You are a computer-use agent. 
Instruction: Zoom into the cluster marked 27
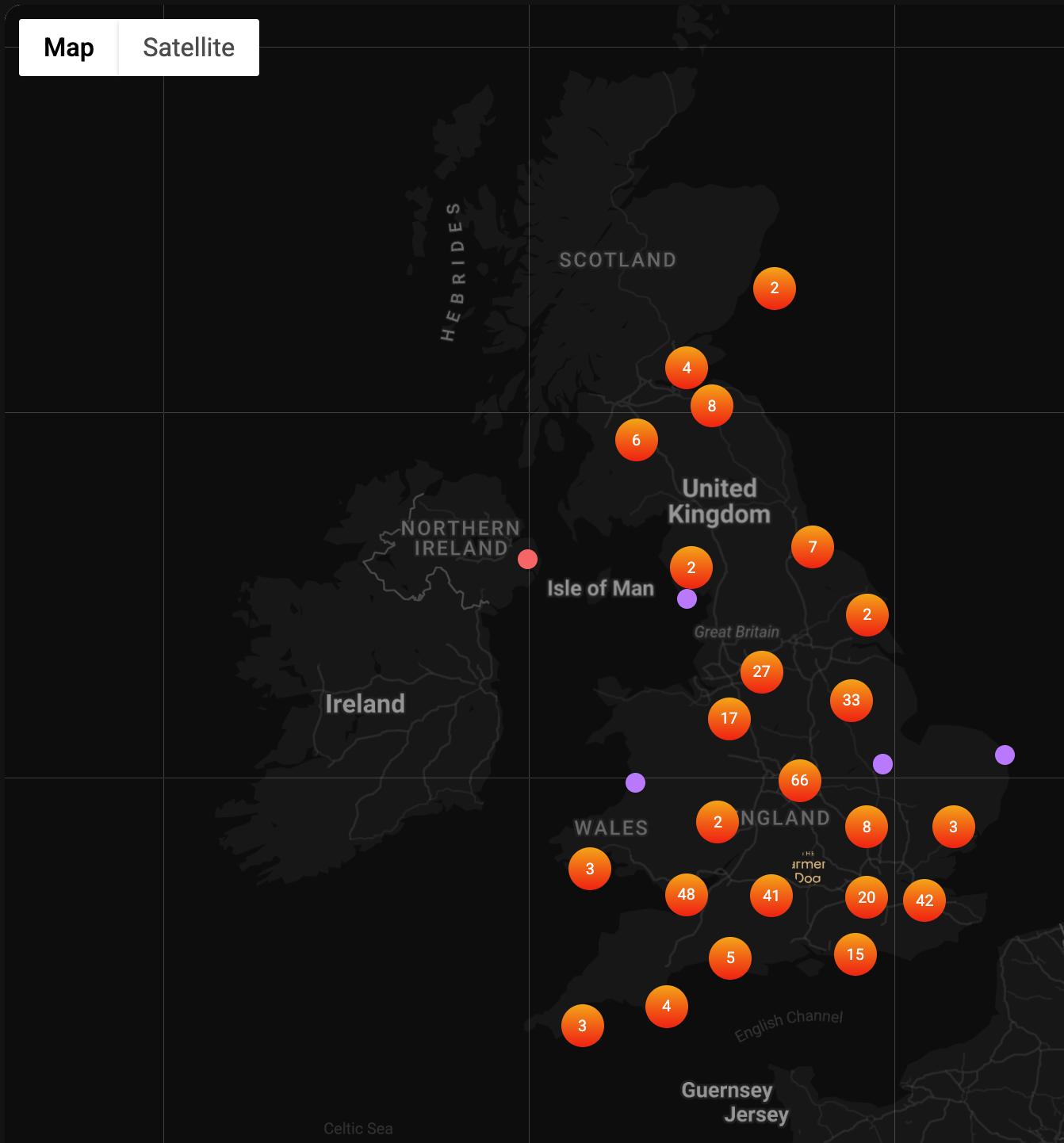tap(762, 672)
